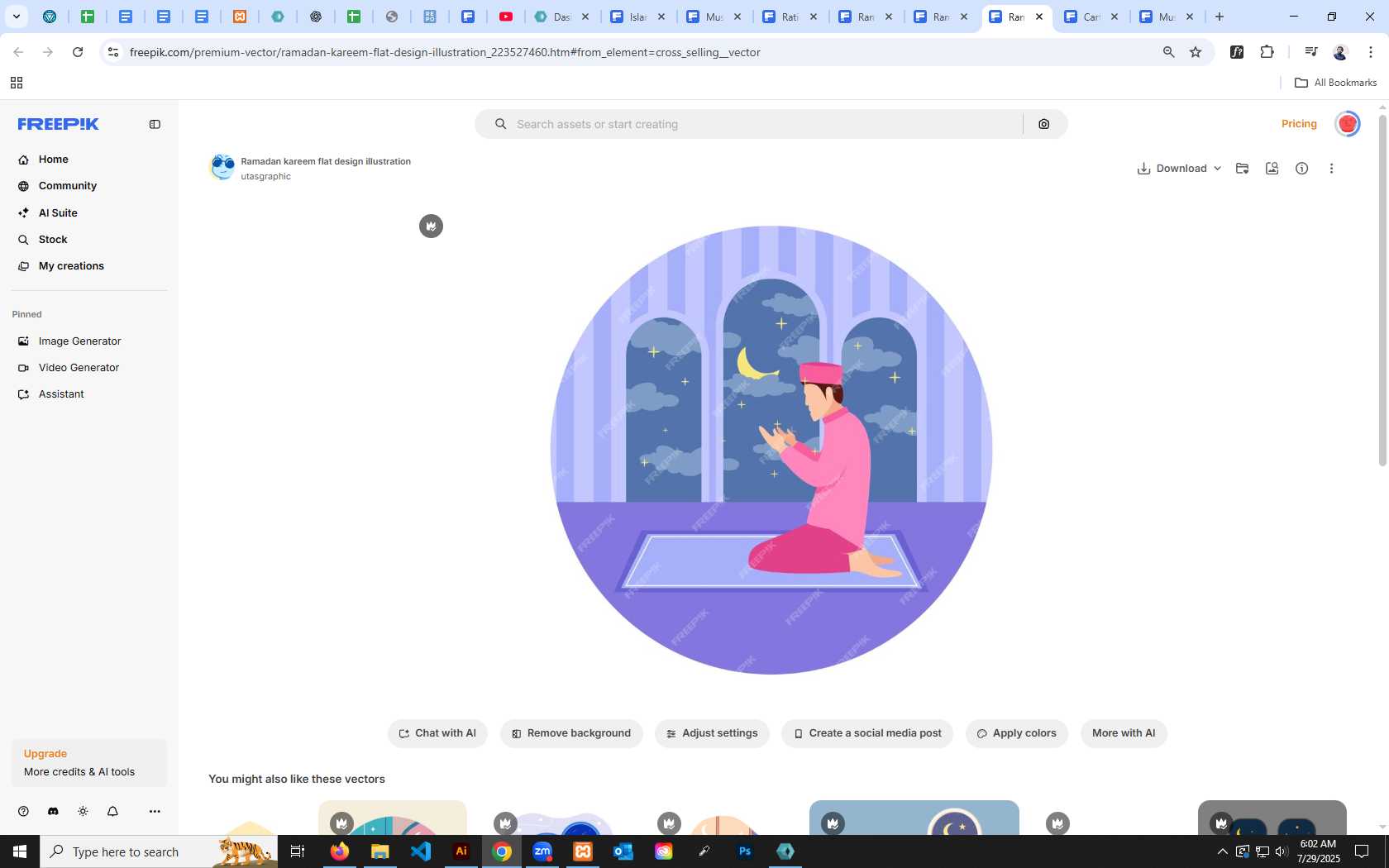Click the premium crown badge above illustration
This screenshot has width=1389, height=868.
431,226
